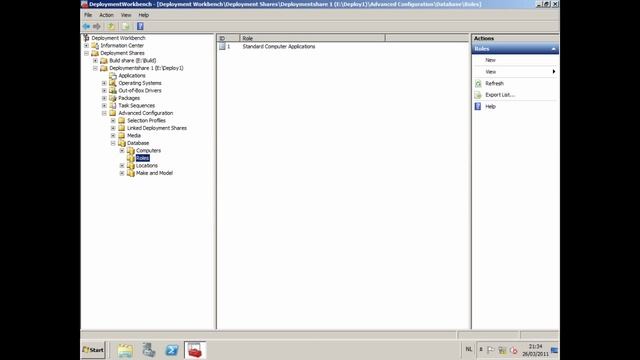Click the Show/Hide console tree toolbar icon
The height and width of the screenshot is (360, 640).
(126, 27)
